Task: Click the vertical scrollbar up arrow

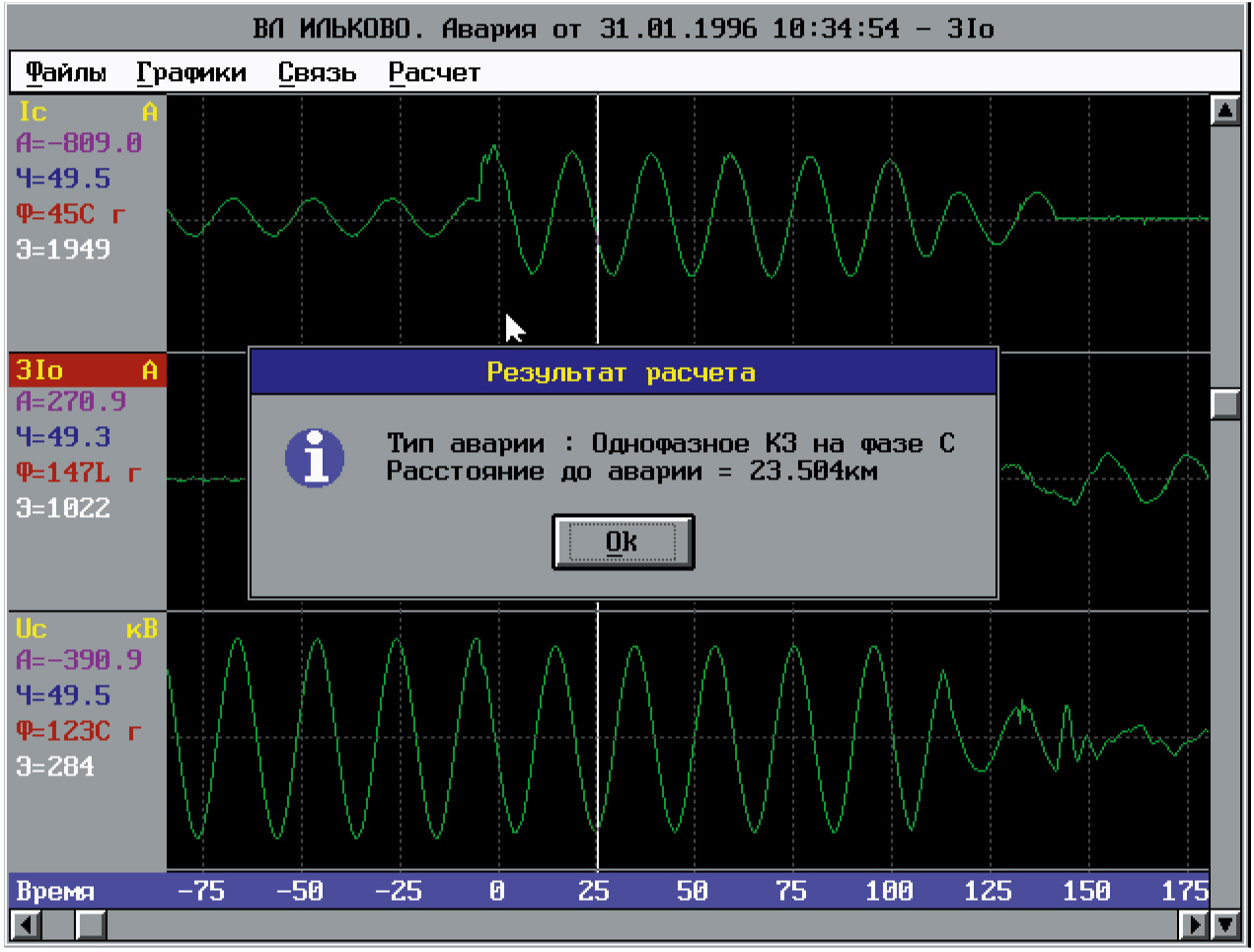Action: pos(1224,110)
